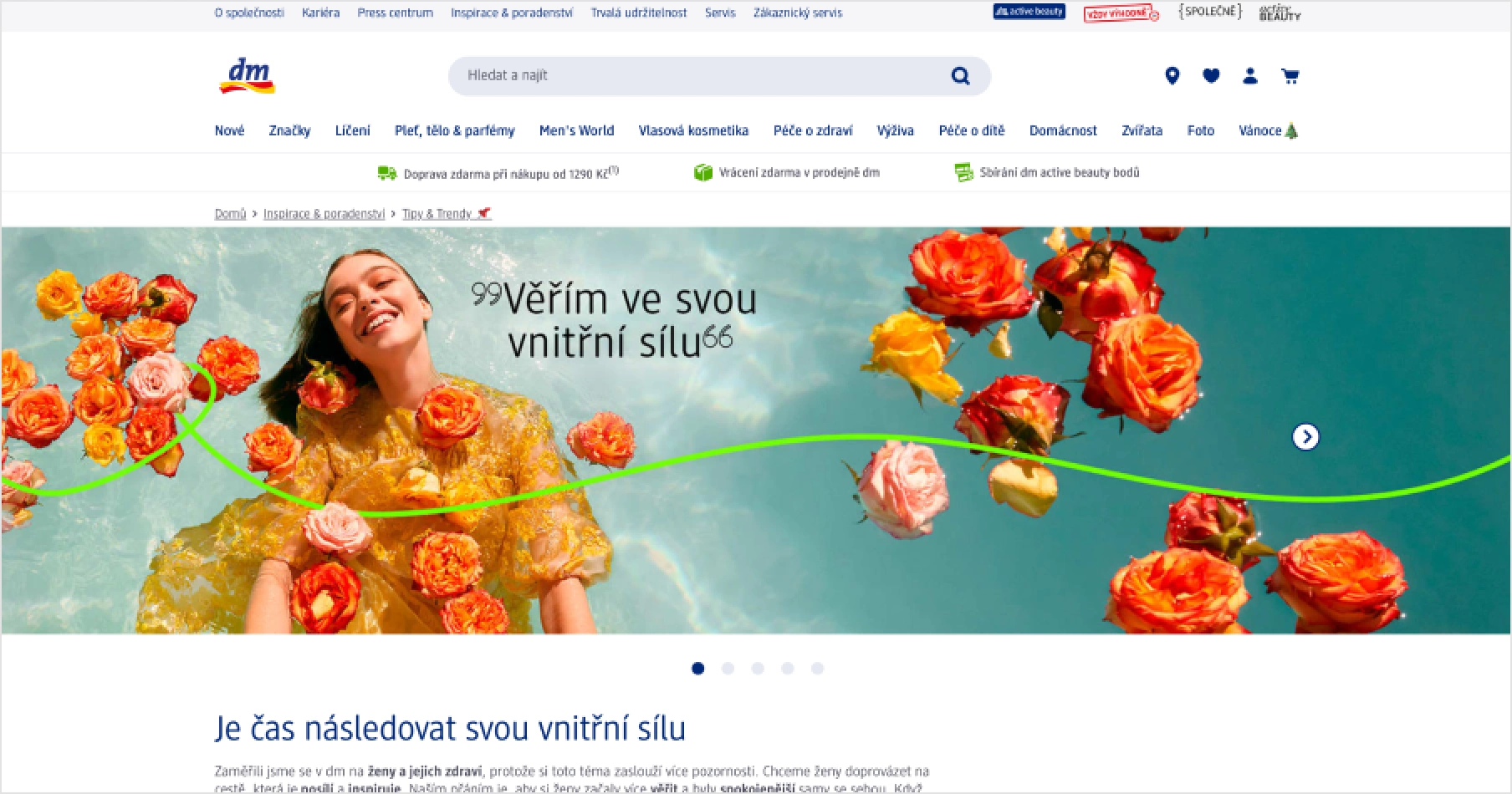1512x794 pixels.
Task: Open the Servis link
Action: tap(720, 13)
